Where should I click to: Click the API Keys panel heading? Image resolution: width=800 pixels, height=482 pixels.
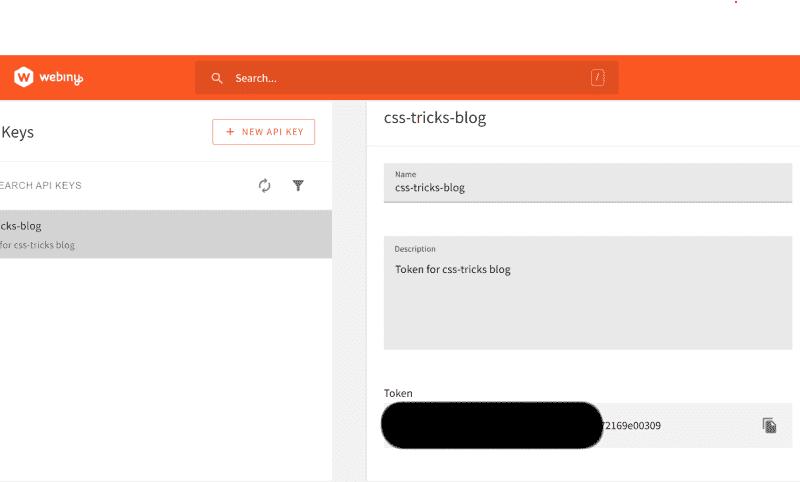point(17,132)
